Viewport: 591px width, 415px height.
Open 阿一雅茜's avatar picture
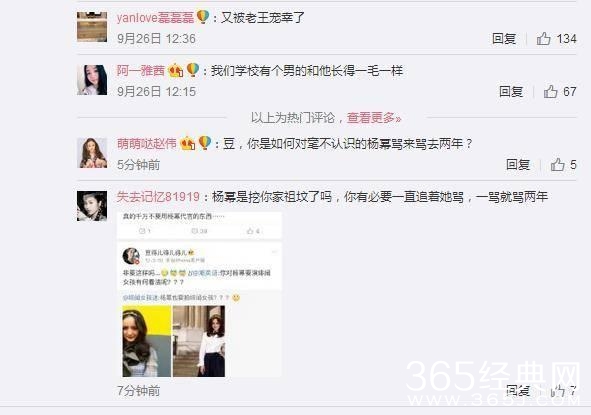(92, 80)
